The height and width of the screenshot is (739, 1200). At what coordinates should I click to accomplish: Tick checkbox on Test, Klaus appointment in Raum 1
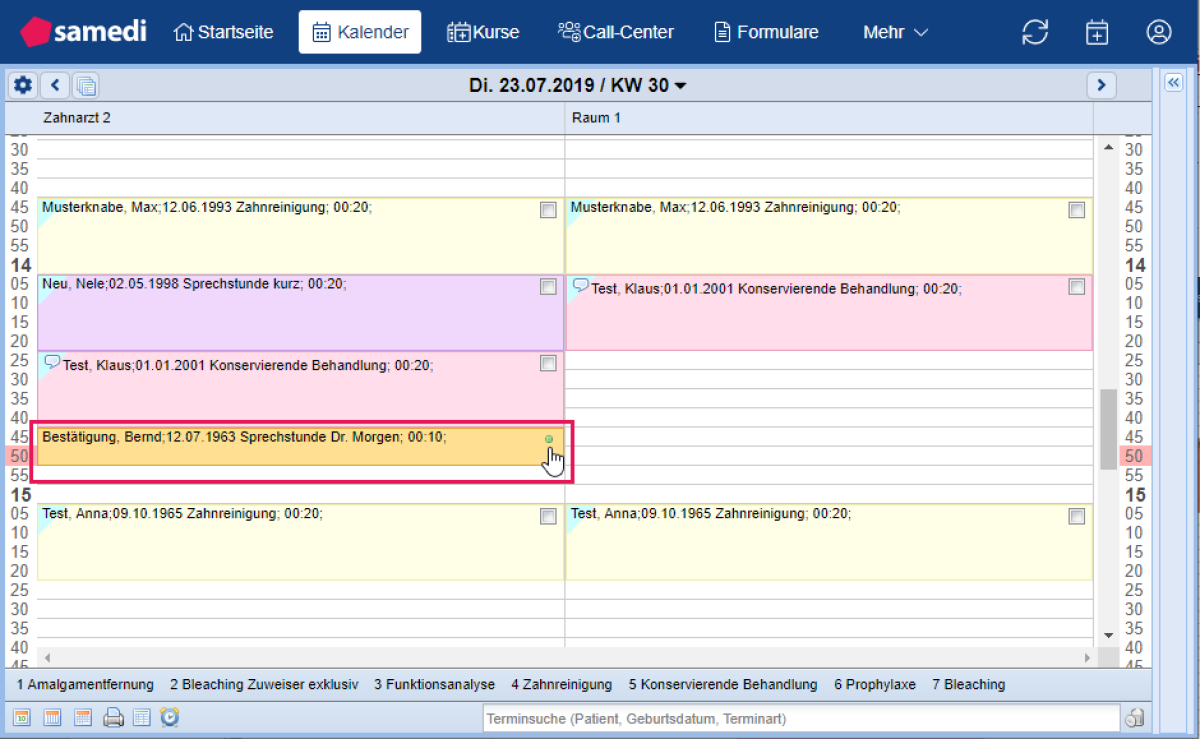(1076, 287)
